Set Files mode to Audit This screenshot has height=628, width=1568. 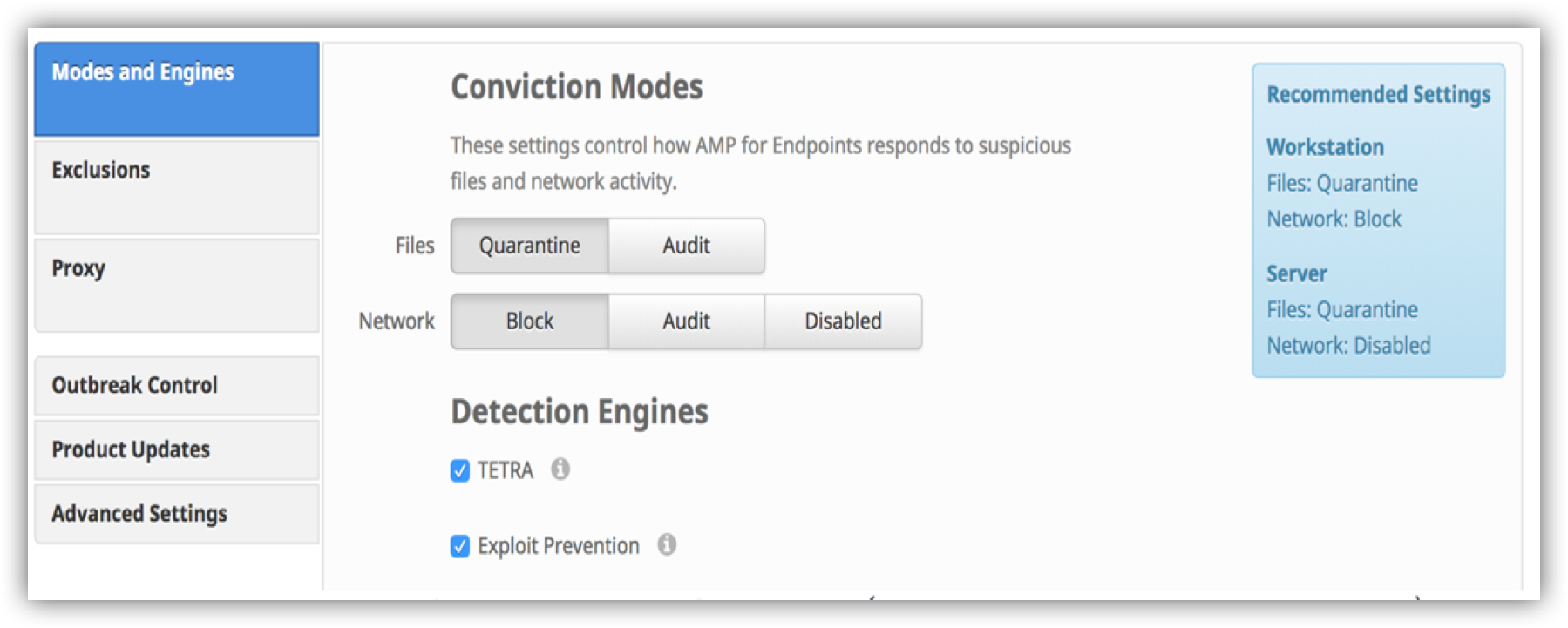(686, 246)
